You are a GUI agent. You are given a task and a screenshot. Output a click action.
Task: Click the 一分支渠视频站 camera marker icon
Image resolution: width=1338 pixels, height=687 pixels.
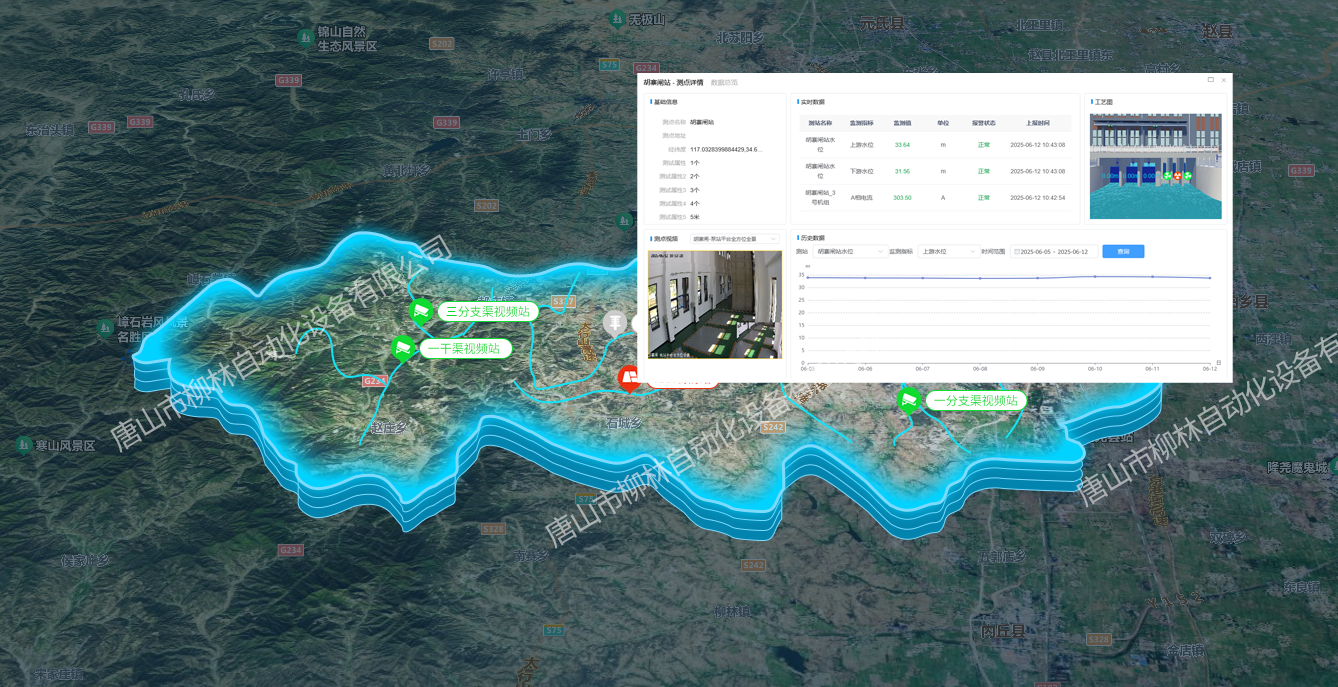click(x=909, y=400)
